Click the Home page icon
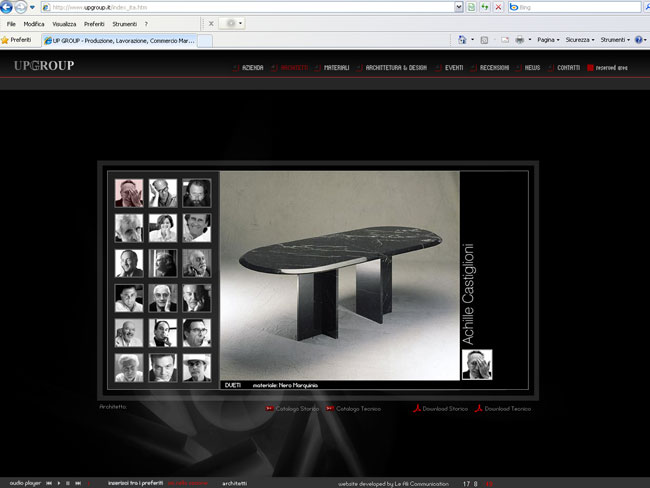The image size is (650, 488). point(462,40)
